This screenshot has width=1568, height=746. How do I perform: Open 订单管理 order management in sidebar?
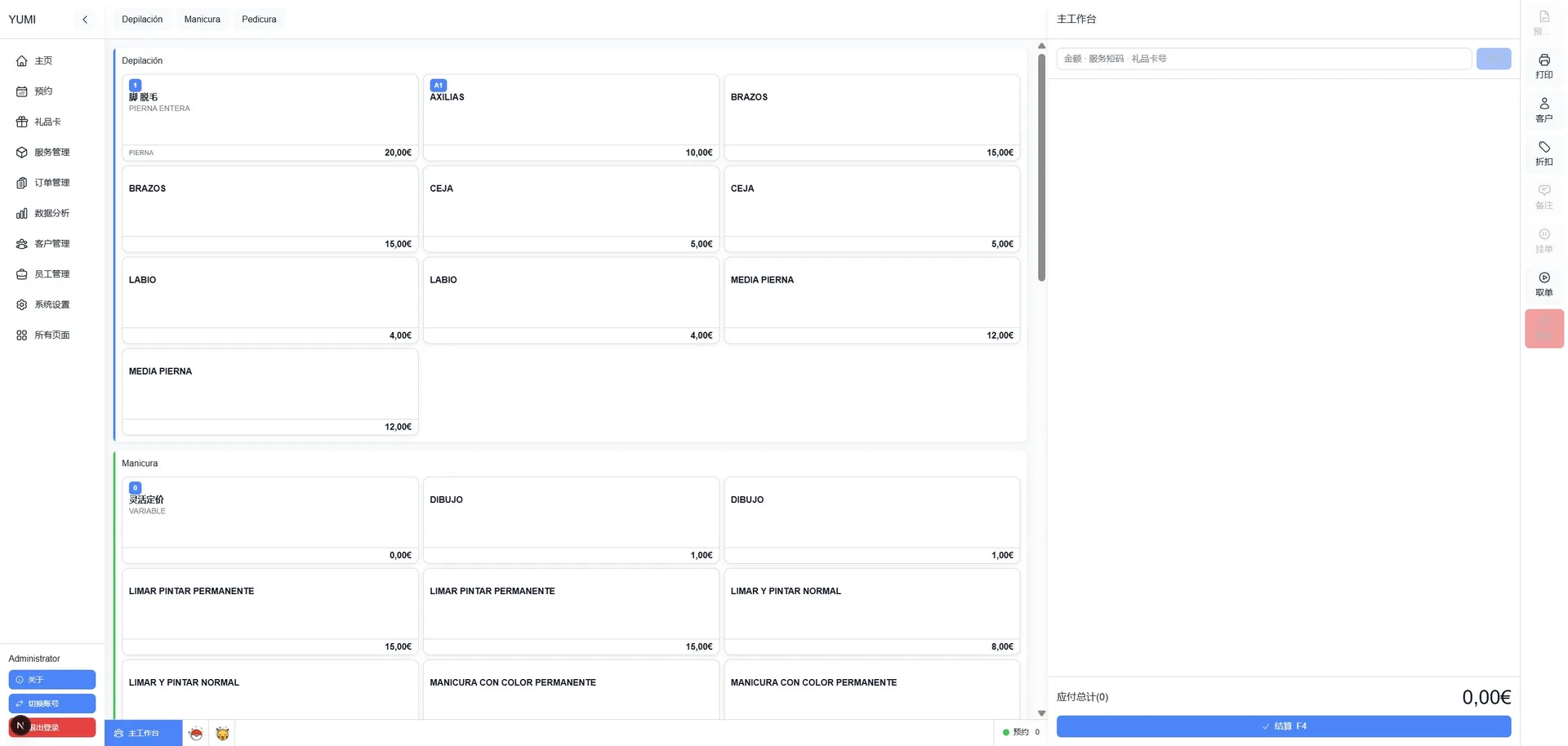[52, 183]
